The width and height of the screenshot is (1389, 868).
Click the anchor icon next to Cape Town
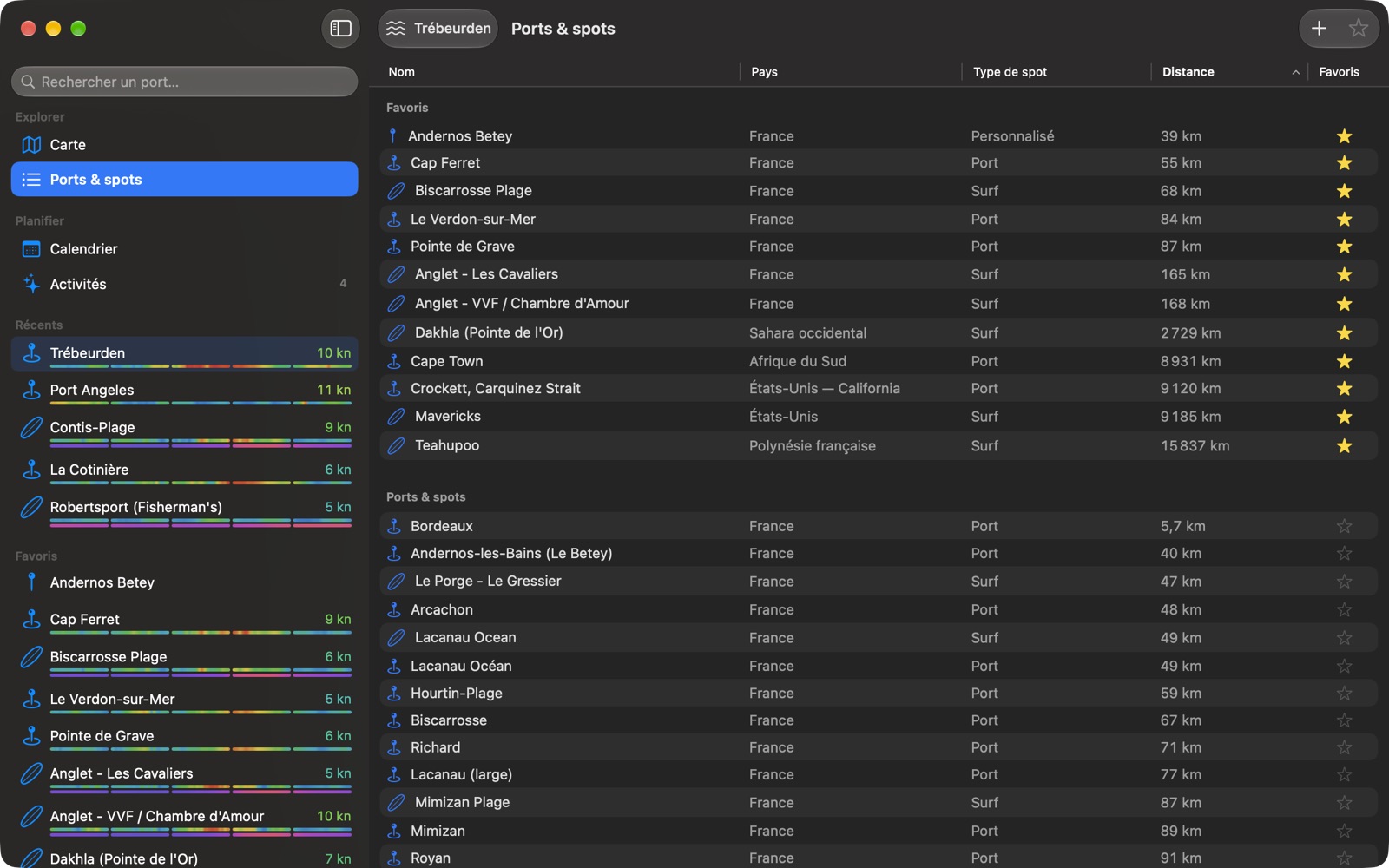394,361
